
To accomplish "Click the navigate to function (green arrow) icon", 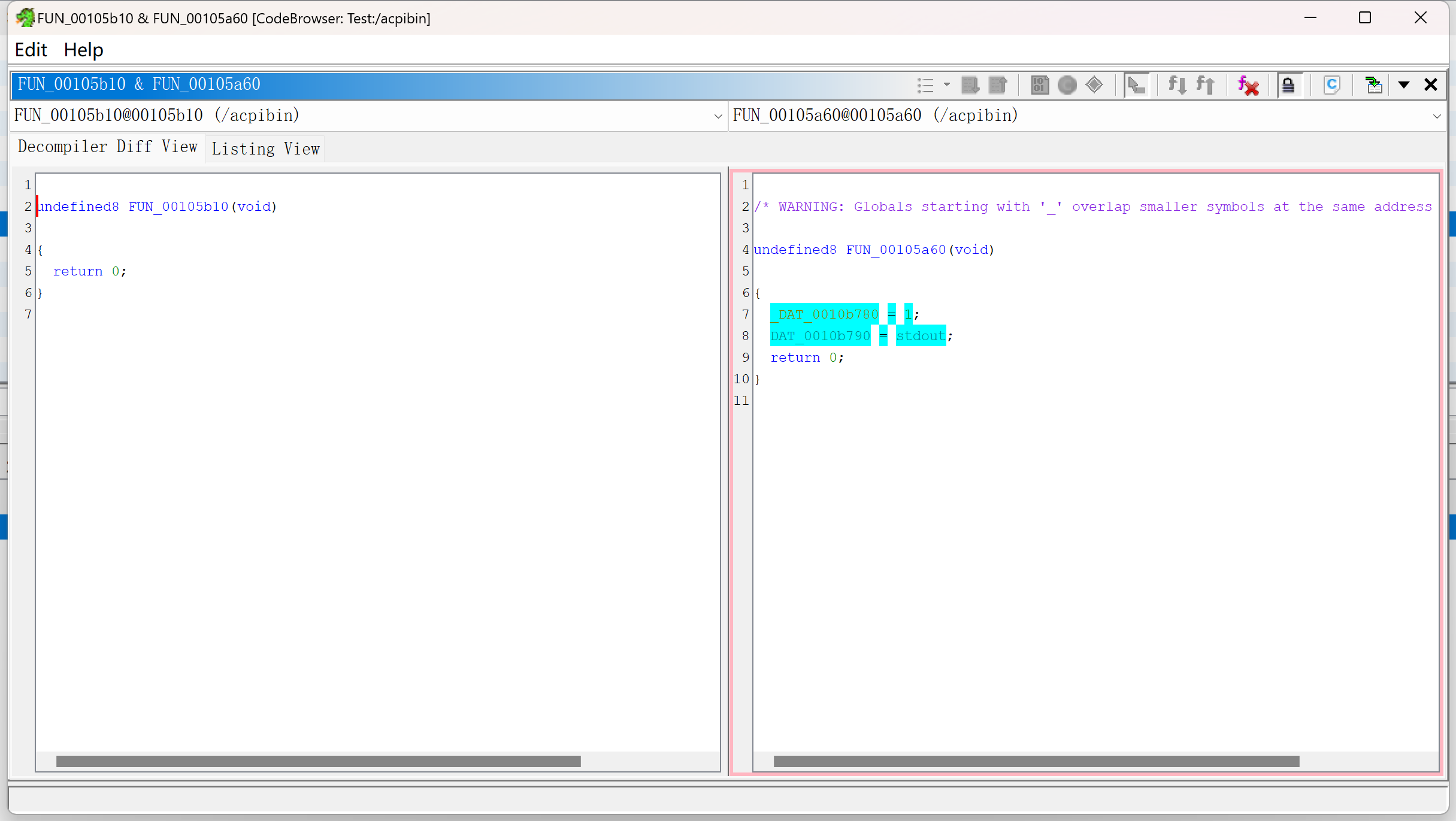I will 1373,85.
